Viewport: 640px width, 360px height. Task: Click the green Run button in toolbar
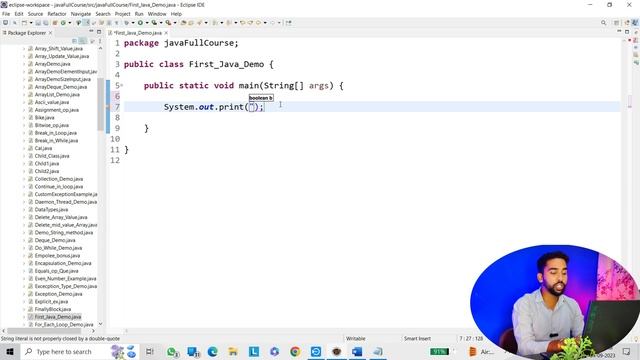(140, 22)
